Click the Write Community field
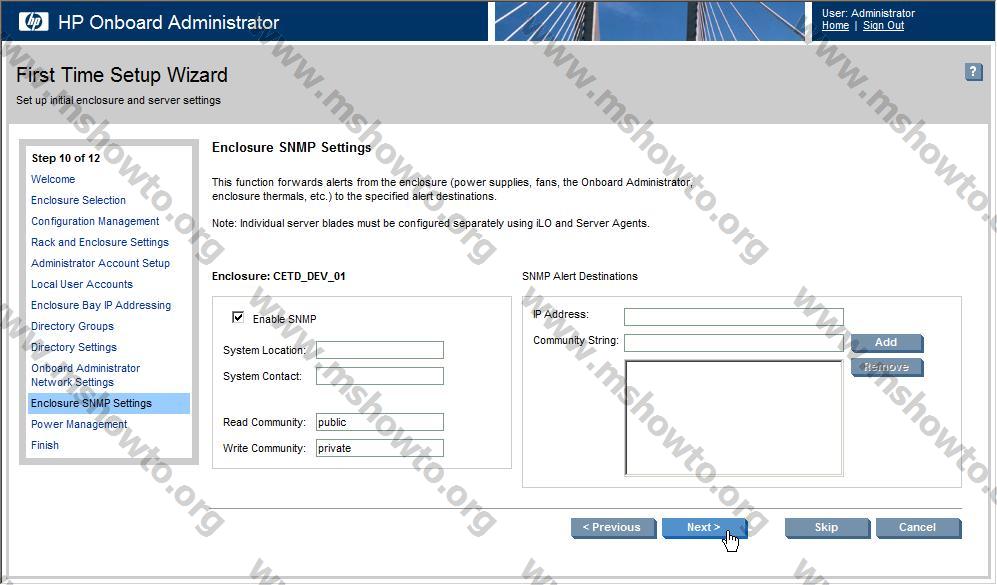The image size is (997, 585). [x=380, y=448]
